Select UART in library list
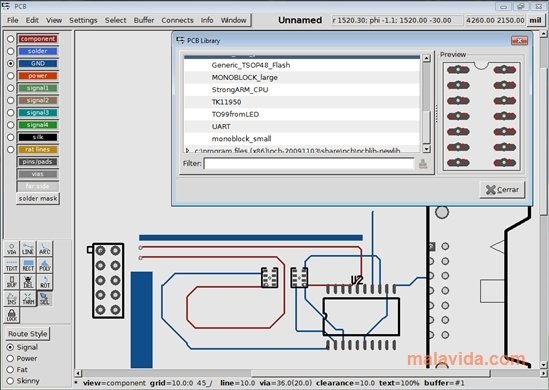549x390 pixels. [x=302, y=126]
